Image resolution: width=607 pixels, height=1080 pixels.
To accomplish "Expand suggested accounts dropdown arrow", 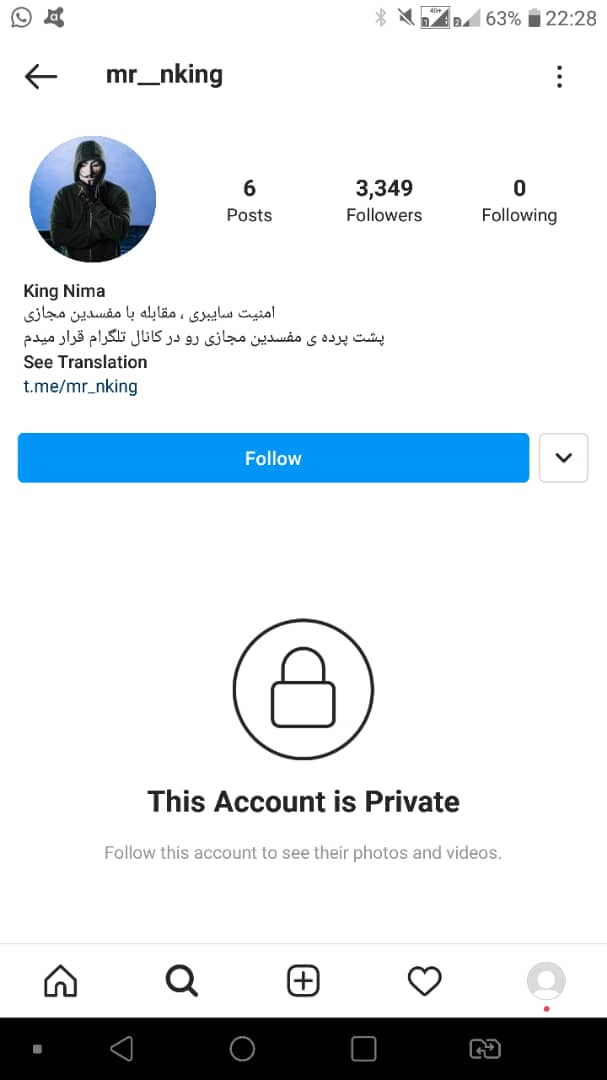I will click(563, 458).
